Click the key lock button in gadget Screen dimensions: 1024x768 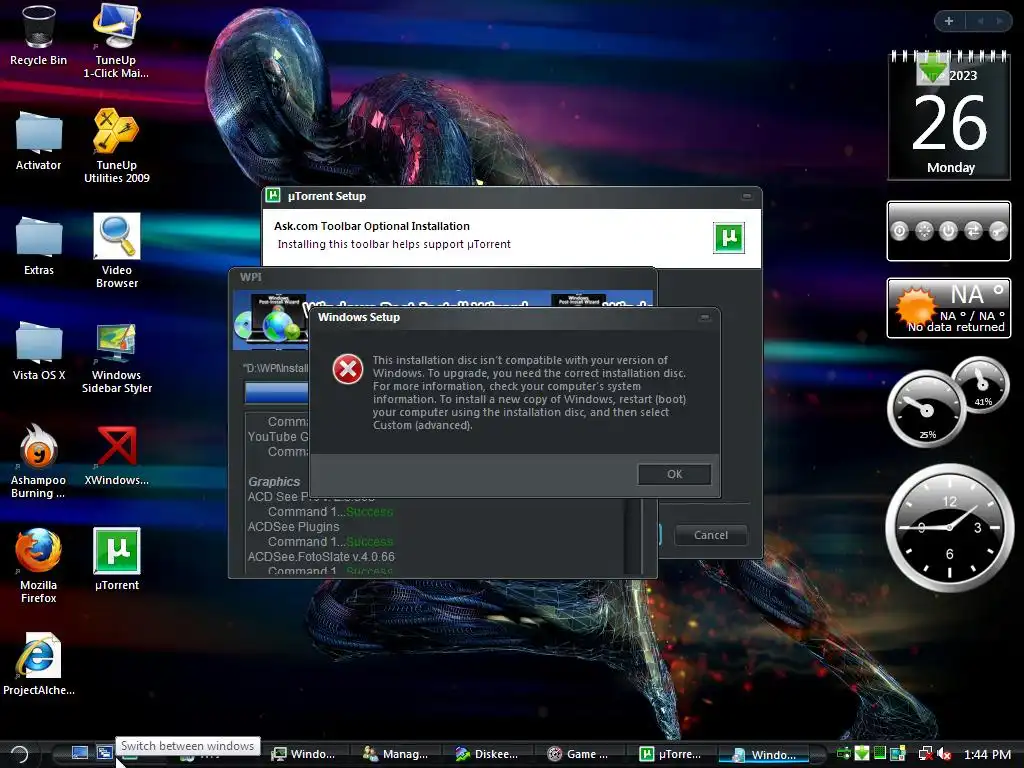coord(998,231)
